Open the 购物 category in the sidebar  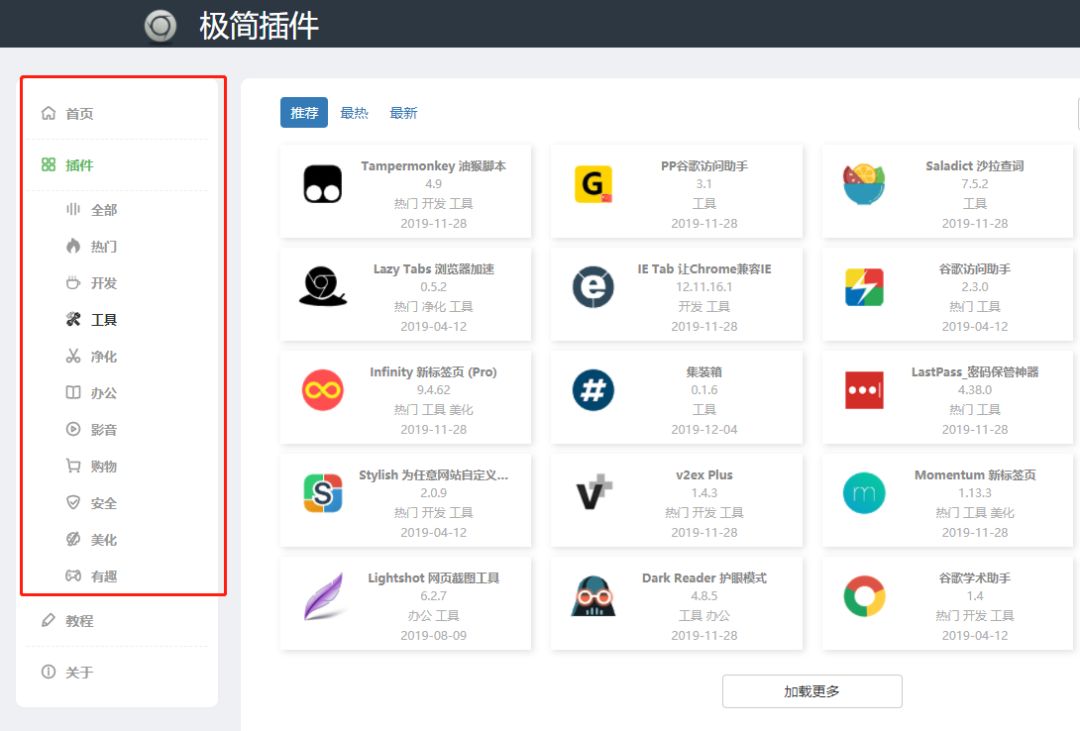point(92,466)
